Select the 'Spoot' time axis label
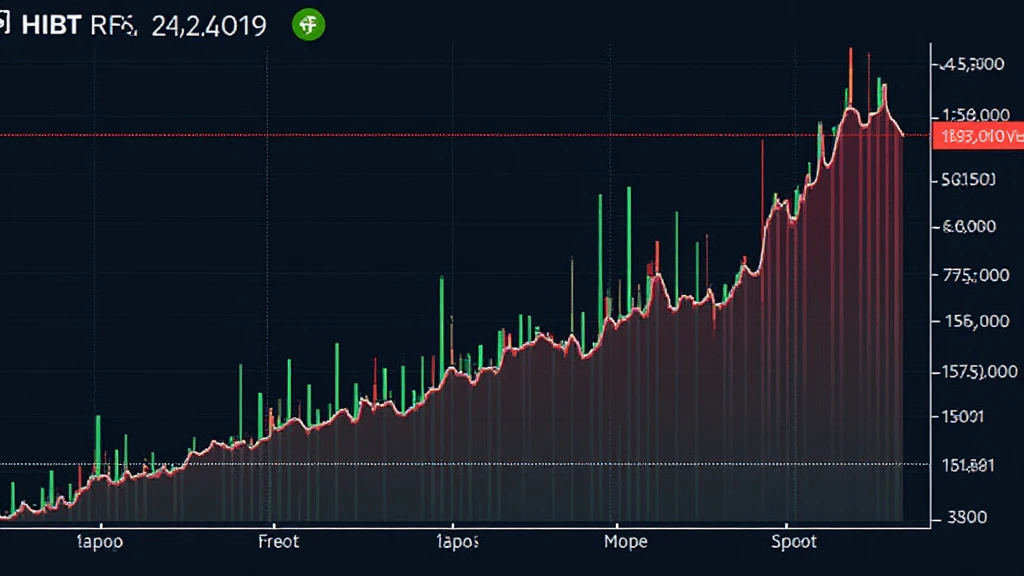Image resolution: width=1024 pixels, height=576 pixels. (x=793, y=541)
